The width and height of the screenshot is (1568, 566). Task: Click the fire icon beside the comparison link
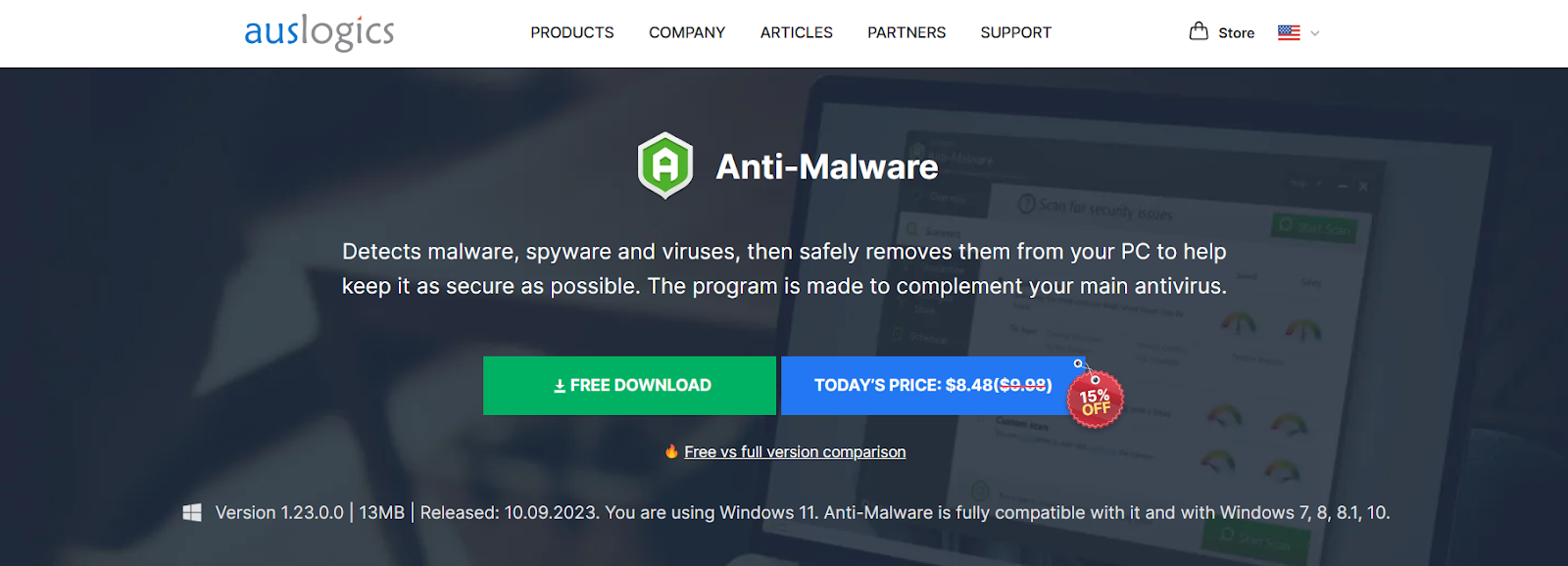pyautogui.click(x=671, y=451)
